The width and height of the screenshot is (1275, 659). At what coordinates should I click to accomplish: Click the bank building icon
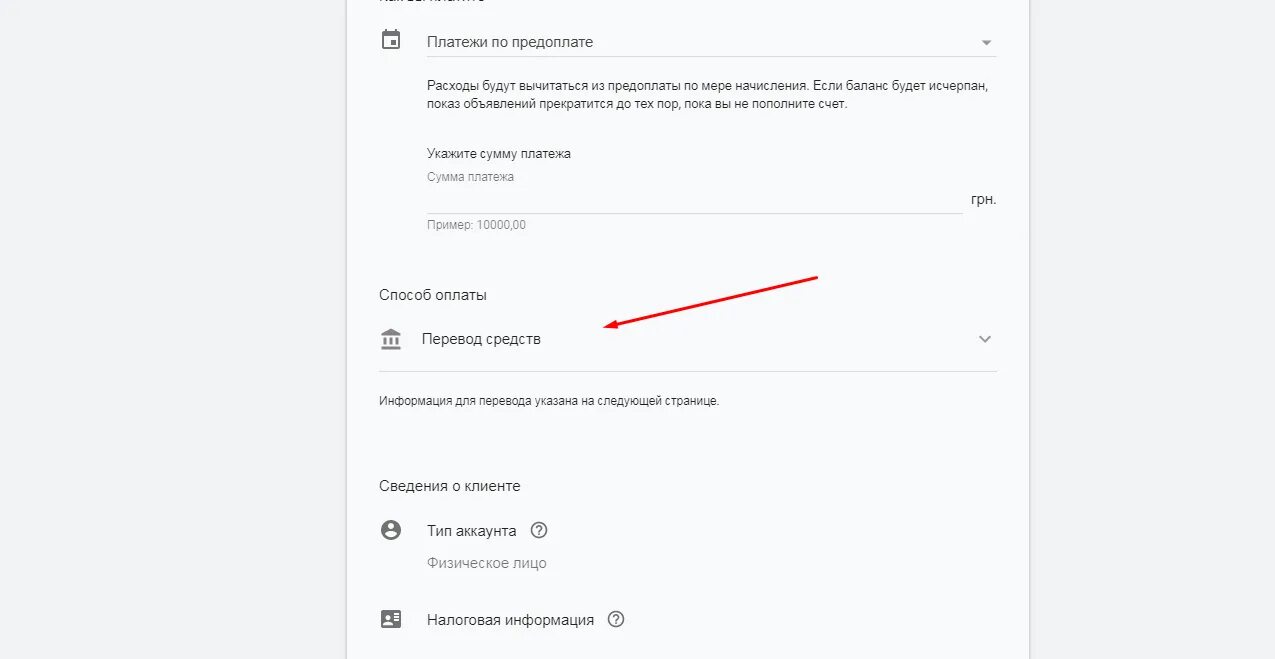(x=391, y=339)
